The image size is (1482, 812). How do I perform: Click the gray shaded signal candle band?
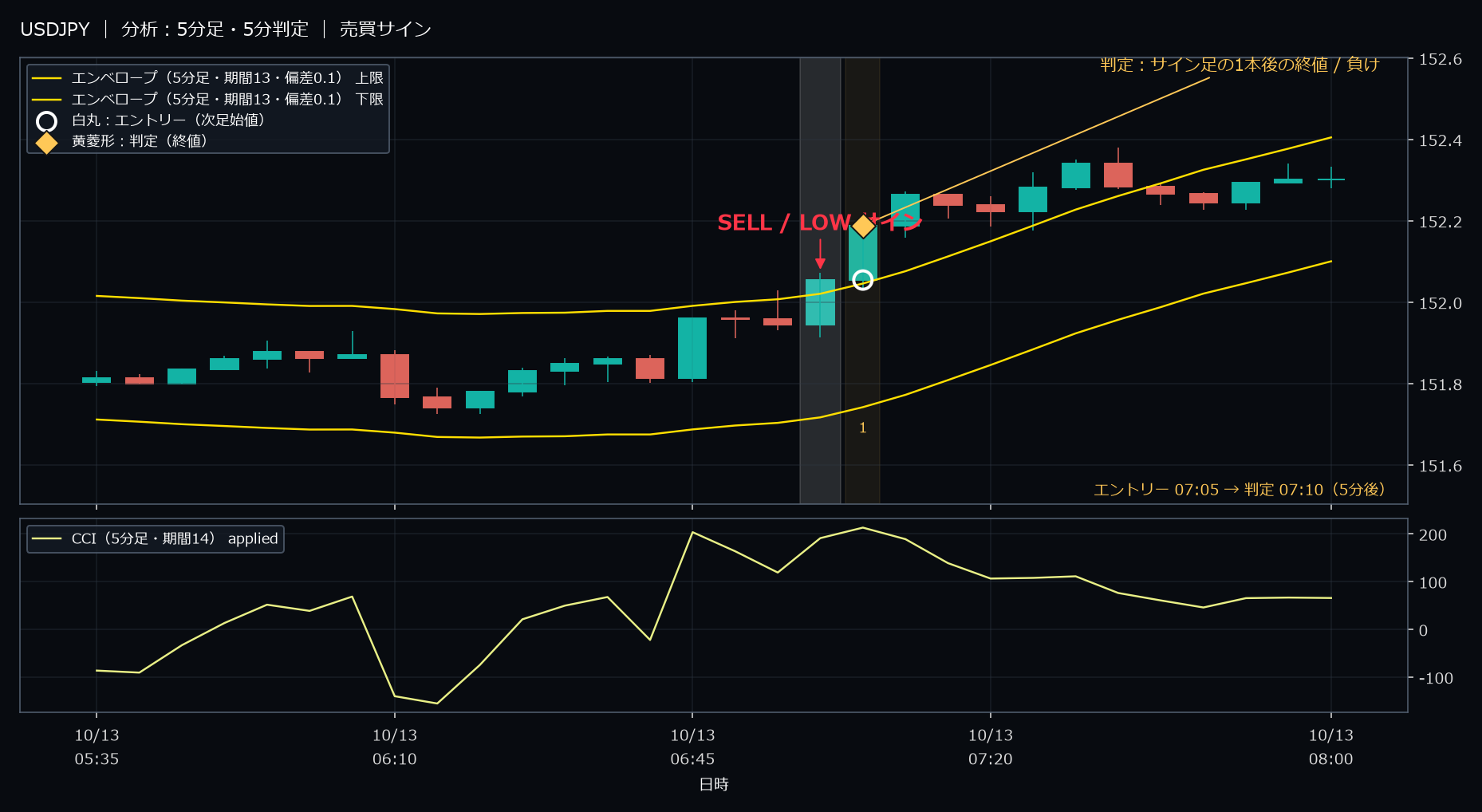pyautogui.click(x=820, y=280)
